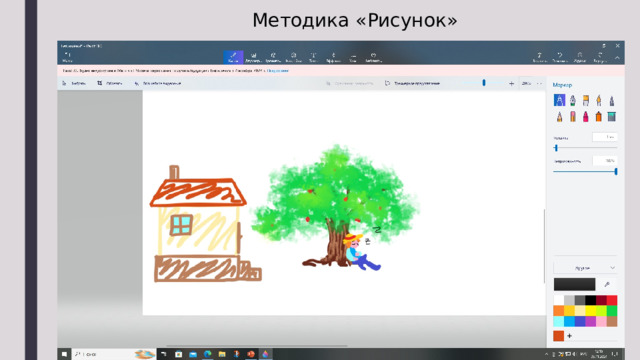Screen dimensions: 640x360
Task: Select the Eraser tool
Action: 573,117
